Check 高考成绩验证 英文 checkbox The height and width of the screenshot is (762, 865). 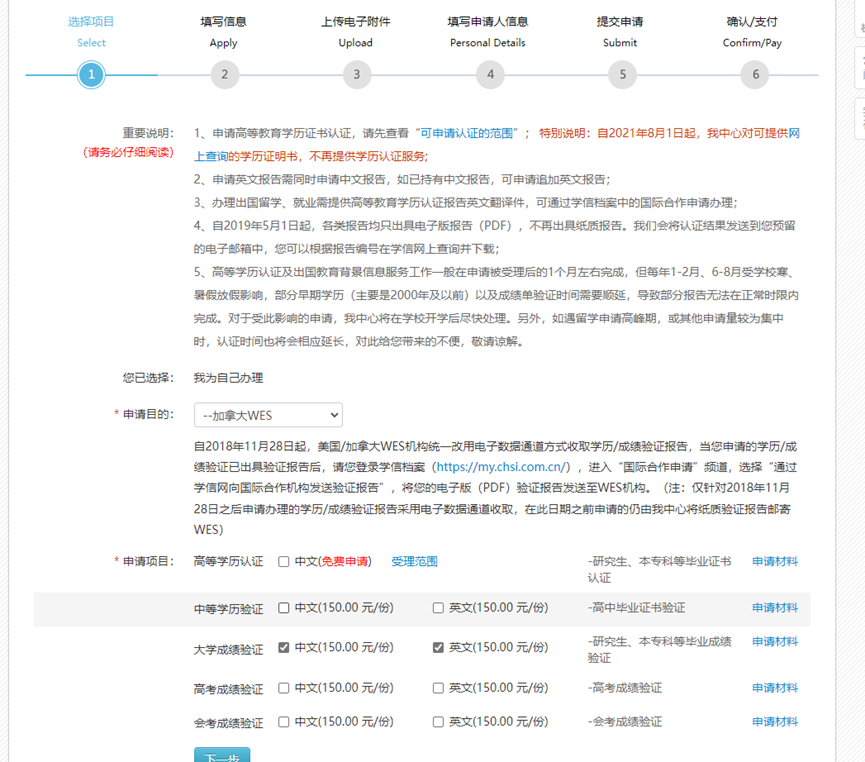(x=438, y=688)
